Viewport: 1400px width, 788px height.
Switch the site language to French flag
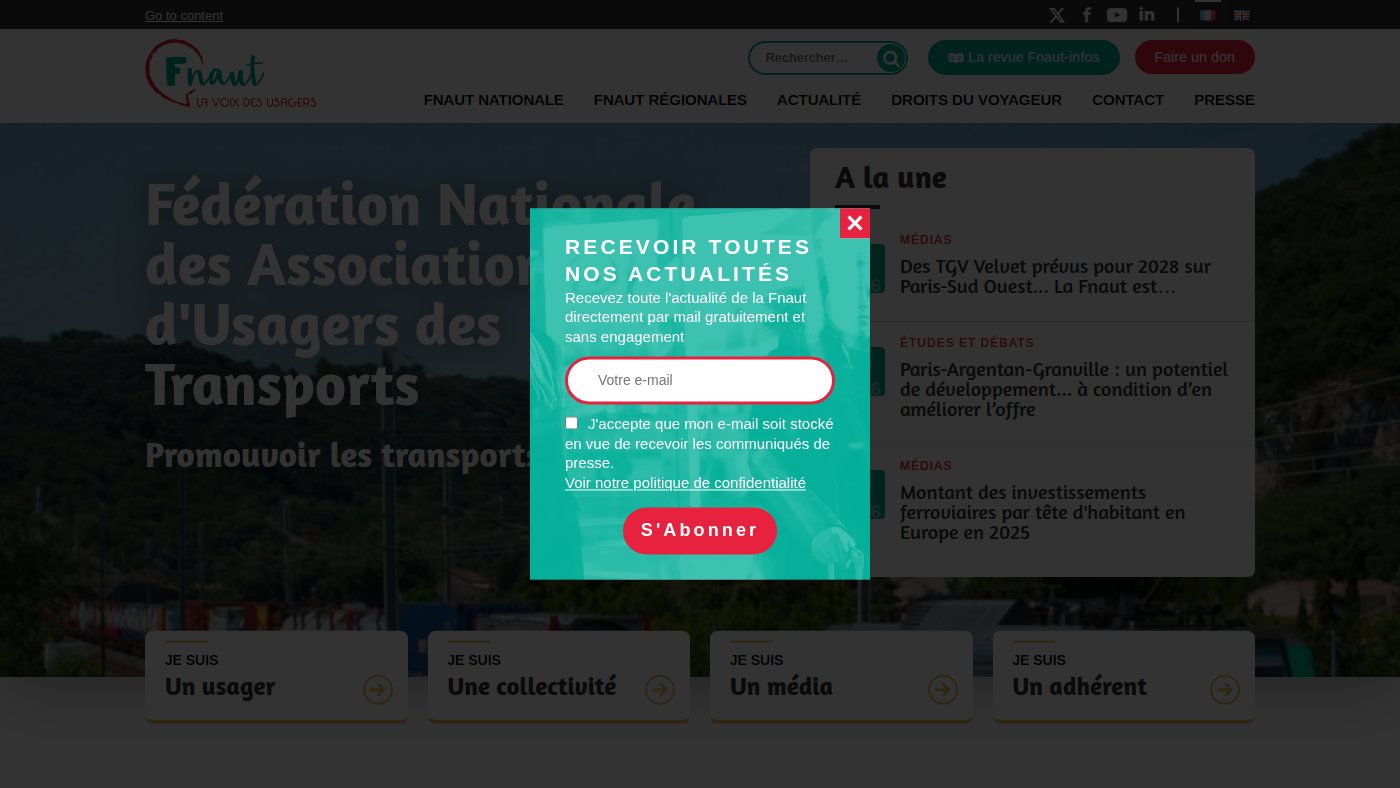(x=1208, y=15)
